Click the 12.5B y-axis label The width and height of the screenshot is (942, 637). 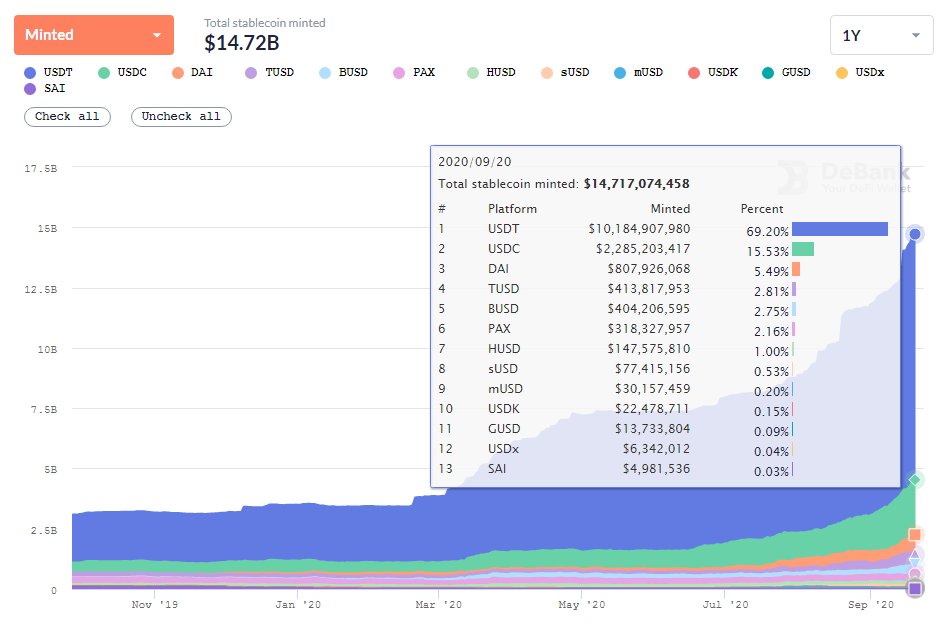point(41,290)
